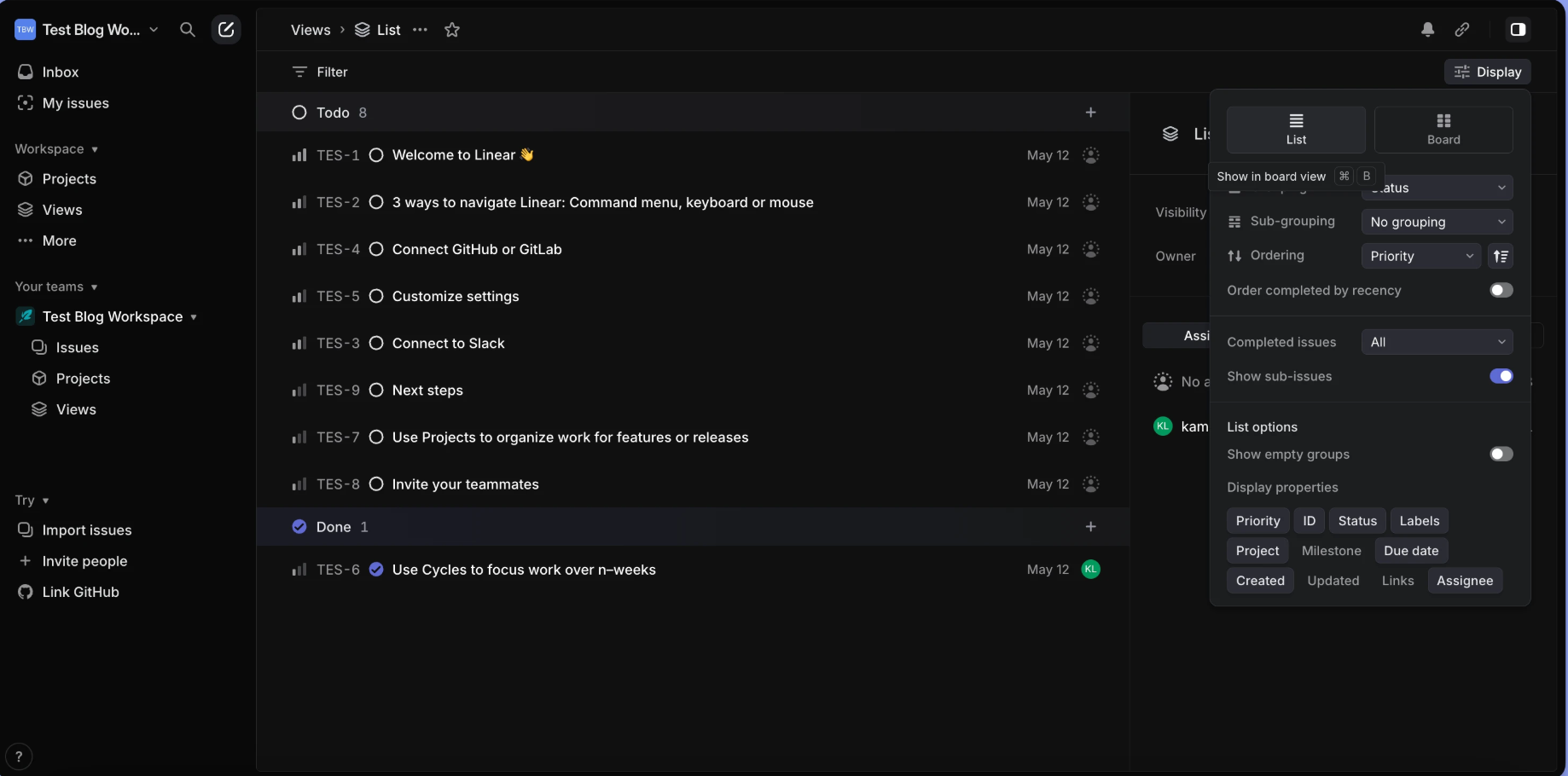Screen dimensions: 1568x776
Task: Reverse ordering direction icon button
Action: coord(1501,256)
